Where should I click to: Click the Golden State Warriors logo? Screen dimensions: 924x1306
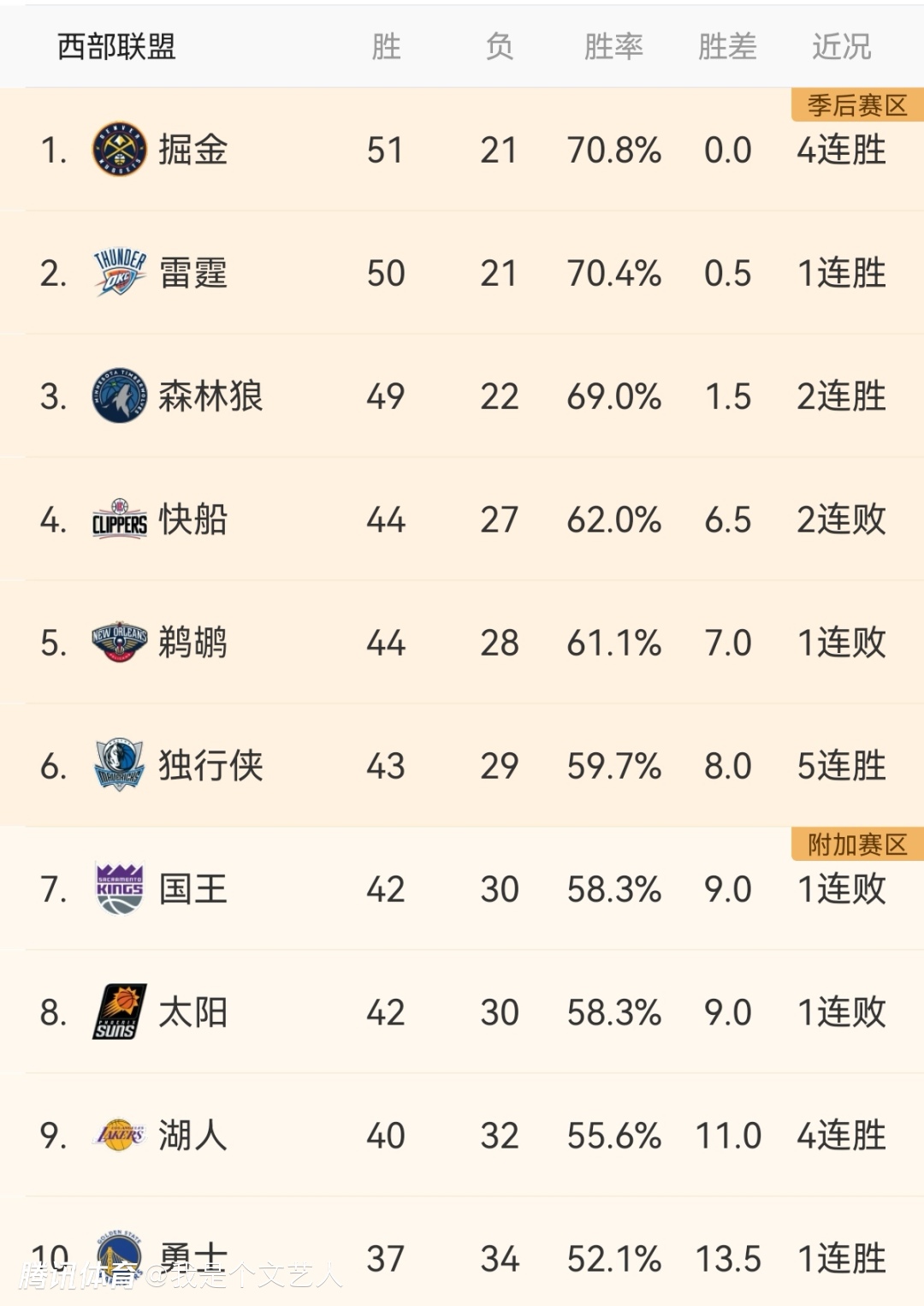(x=119, y=1256)
